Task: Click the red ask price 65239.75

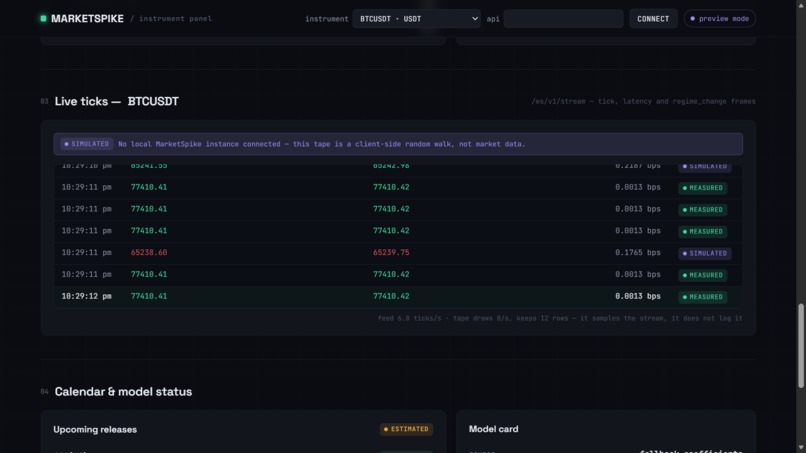Action: (x=391, y=252)
